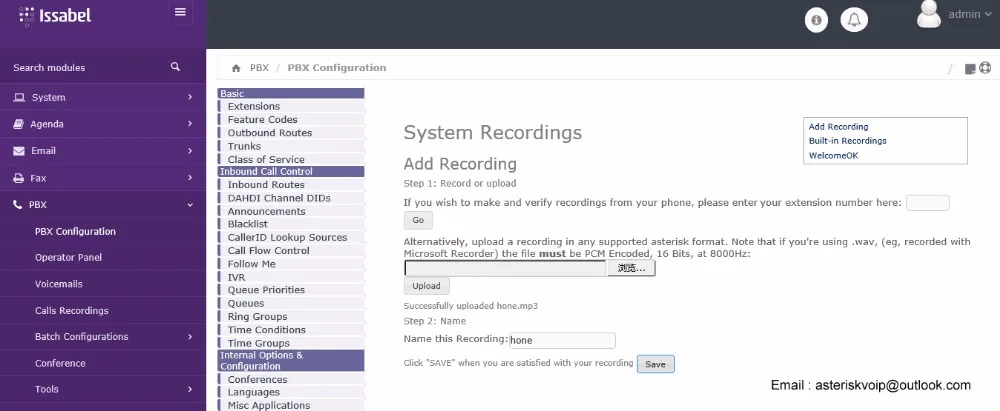
Task: Open PBX Configuration in sidebar
Action: pos(75,232)
